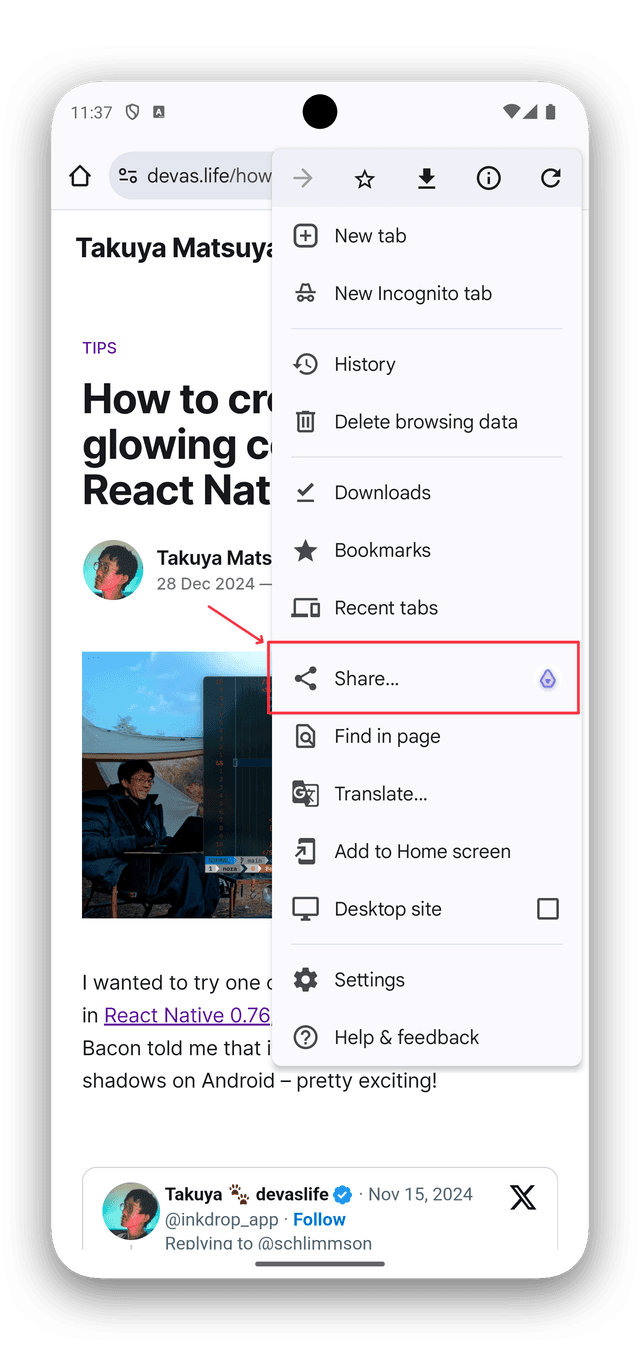Open a New Incognito tab
This screenshot has width=640, height=1360.
pos(412,294)
